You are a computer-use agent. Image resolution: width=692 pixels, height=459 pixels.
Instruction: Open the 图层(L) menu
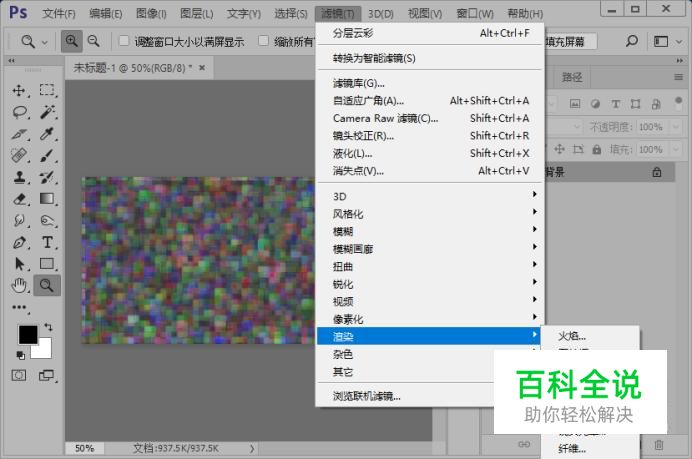[196, 14]
